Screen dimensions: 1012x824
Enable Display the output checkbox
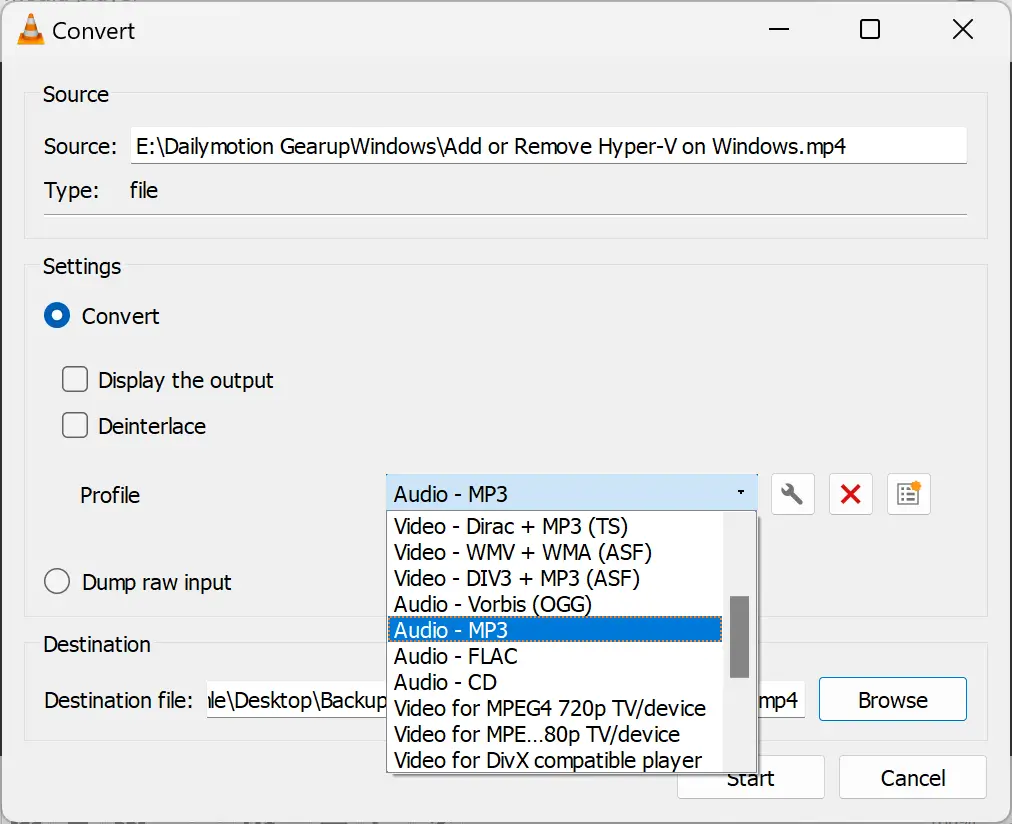tap(75, 380)
